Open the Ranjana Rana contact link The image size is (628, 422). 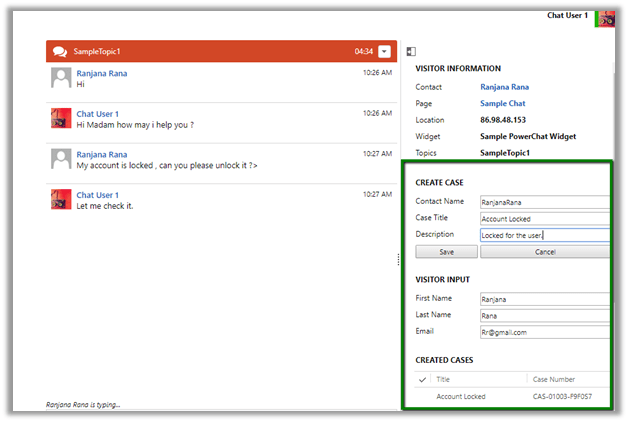pos(510,87)
